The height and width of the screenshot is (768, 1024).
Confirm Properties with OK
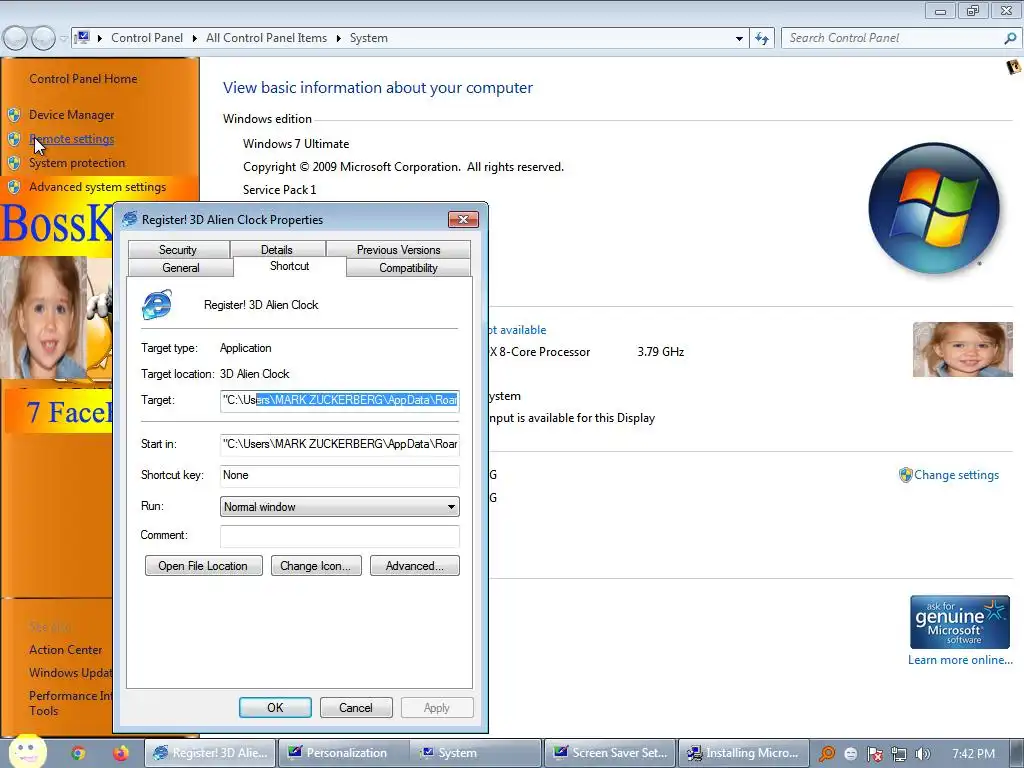275,707
